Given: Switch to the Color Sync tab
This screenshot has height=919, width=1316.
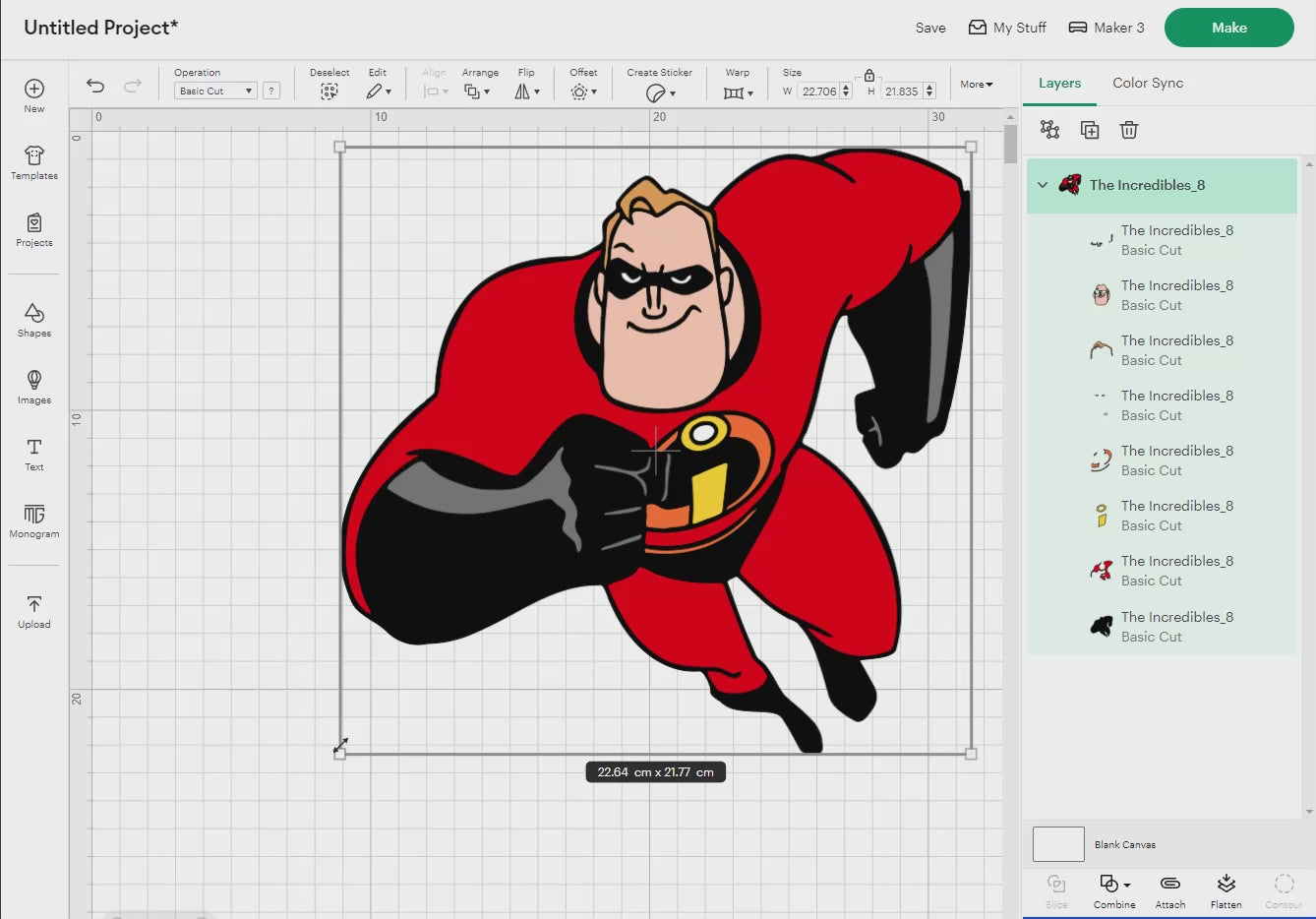Looking at the screenshot, I should tap(1148, 83).
